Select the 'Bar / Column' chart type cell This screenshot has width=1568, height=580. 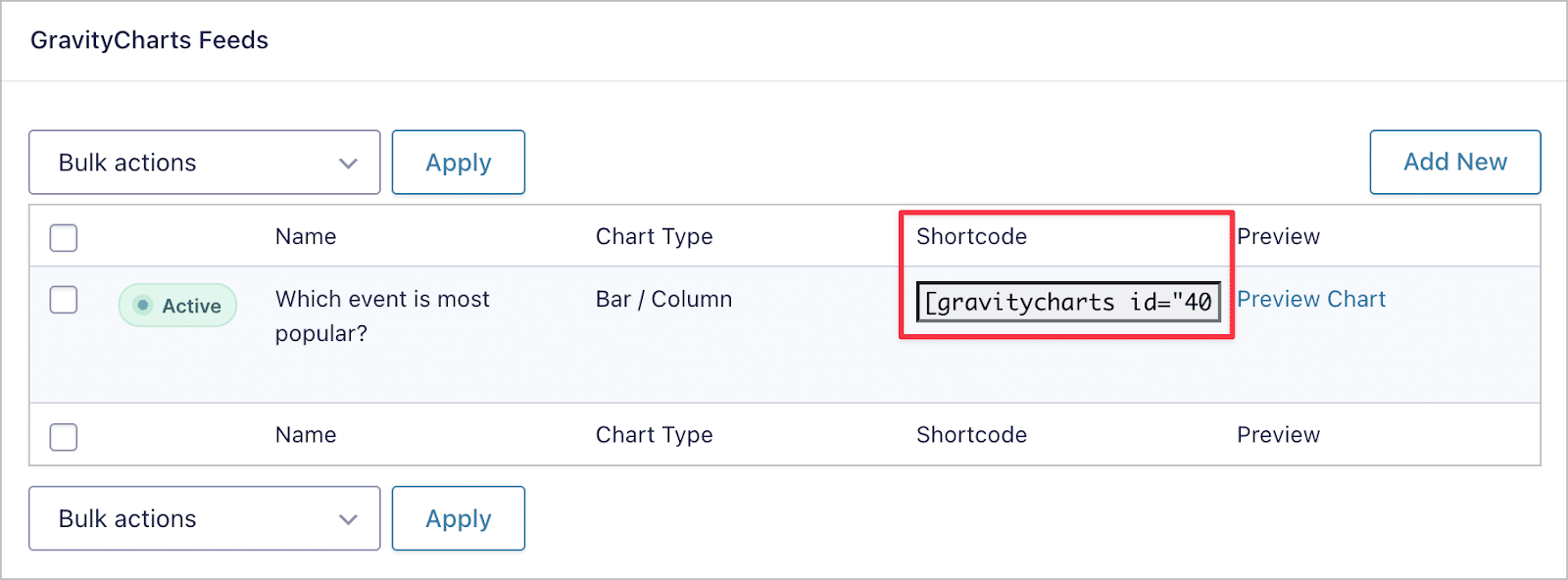[663, 299]
